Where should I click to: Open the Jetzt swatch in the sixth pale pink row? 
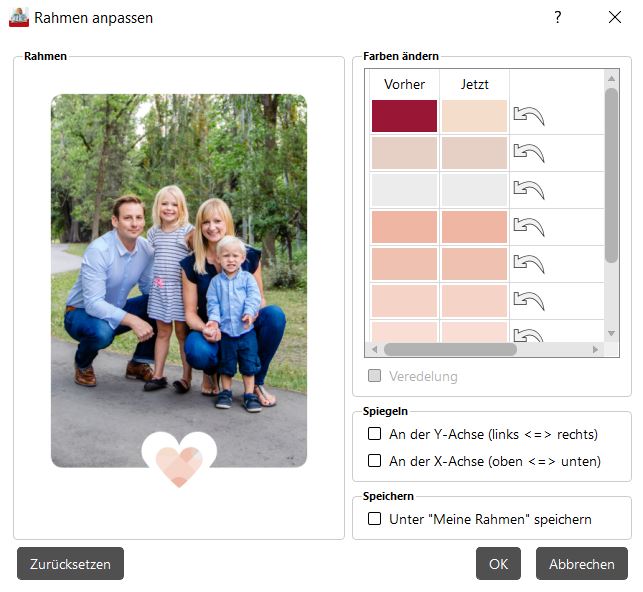point(474,301)
